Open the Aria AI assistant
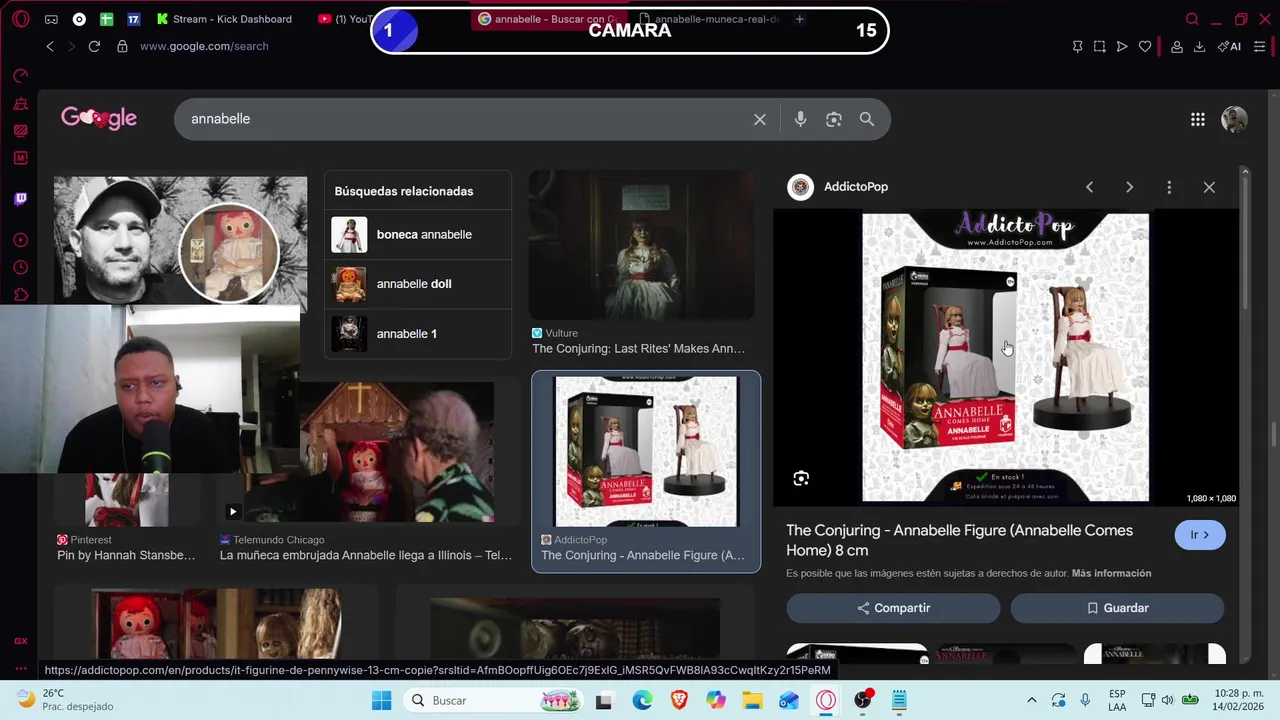Viewport: 1280px width, 720px height. (1229, 46)
